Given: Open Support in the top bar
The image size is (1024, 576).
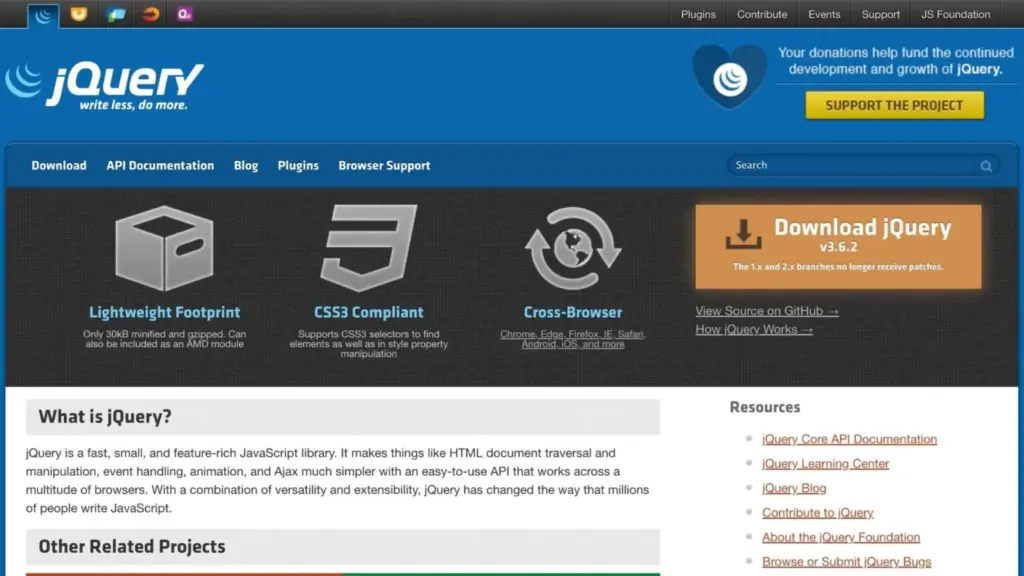Looking at the screenshot, I should [x=880, y=14].
